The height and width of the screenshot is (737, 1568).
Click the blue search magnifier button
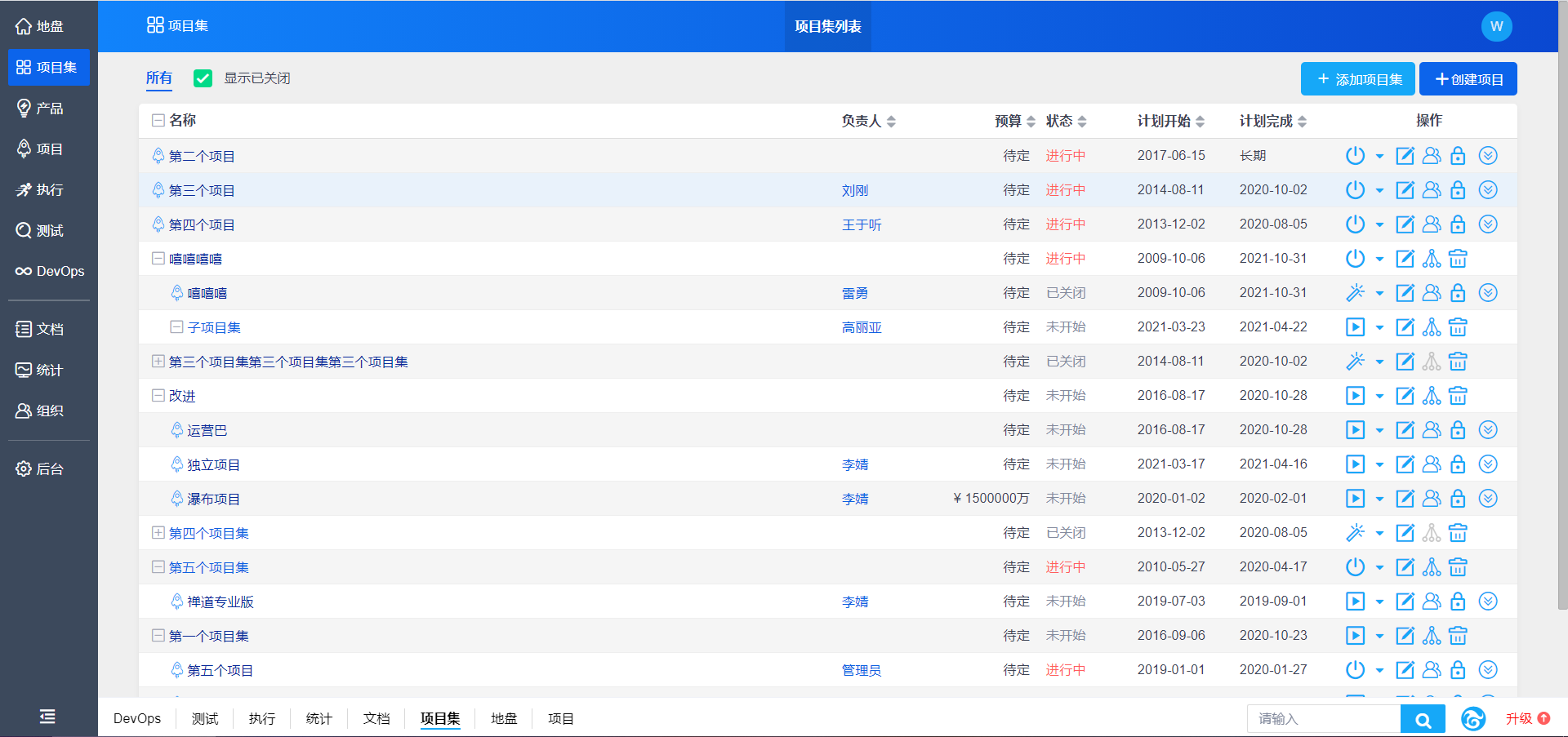pos(1423,719)
